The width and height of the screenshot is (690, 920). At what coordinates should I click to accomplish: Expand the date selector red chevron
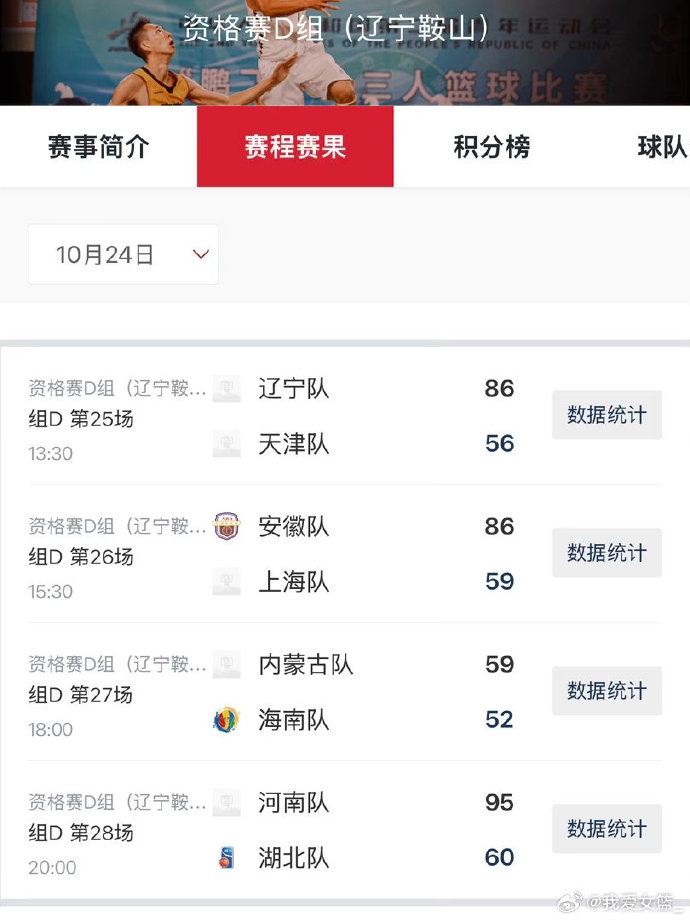point(201,254)
